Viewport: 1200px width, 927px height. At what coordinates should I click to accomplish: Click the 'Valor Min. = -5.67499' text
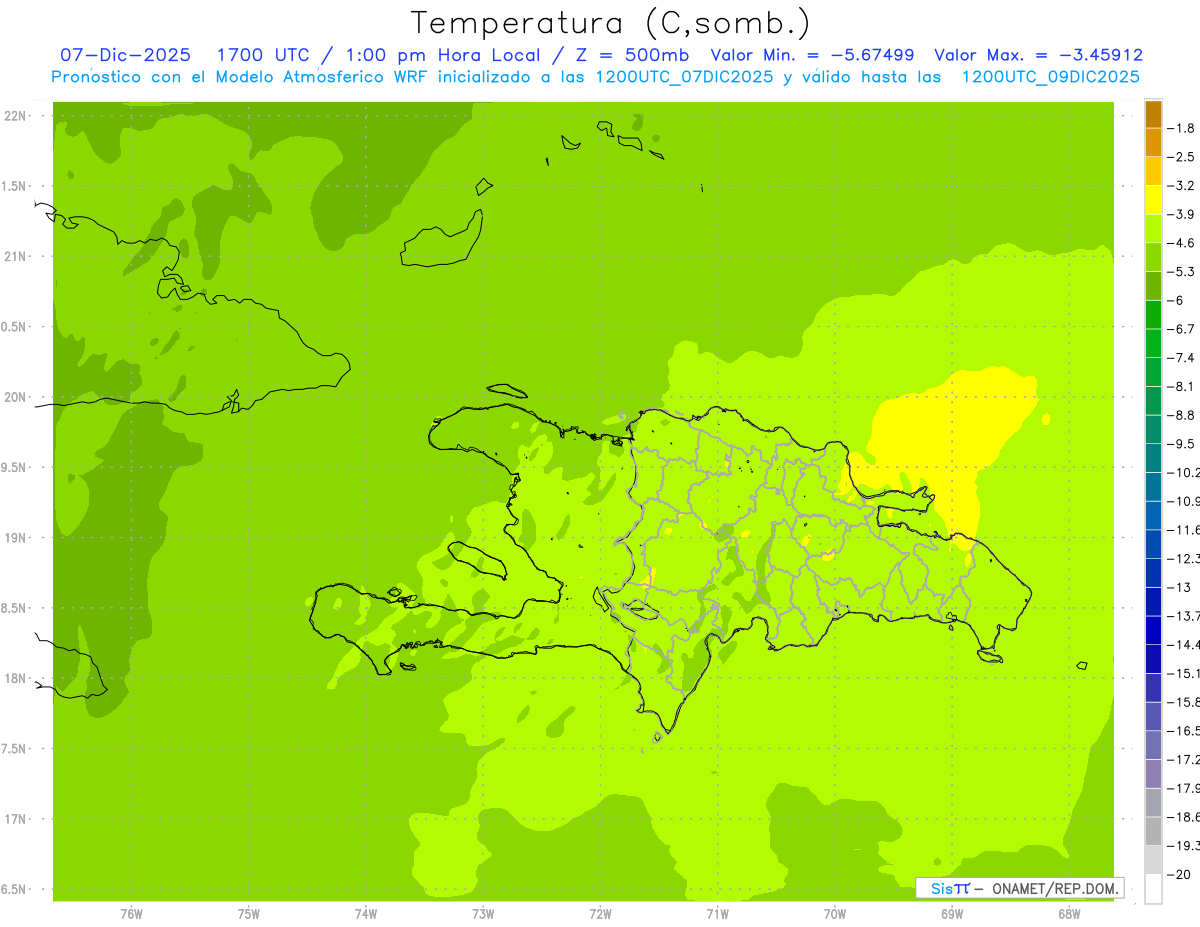812,55
